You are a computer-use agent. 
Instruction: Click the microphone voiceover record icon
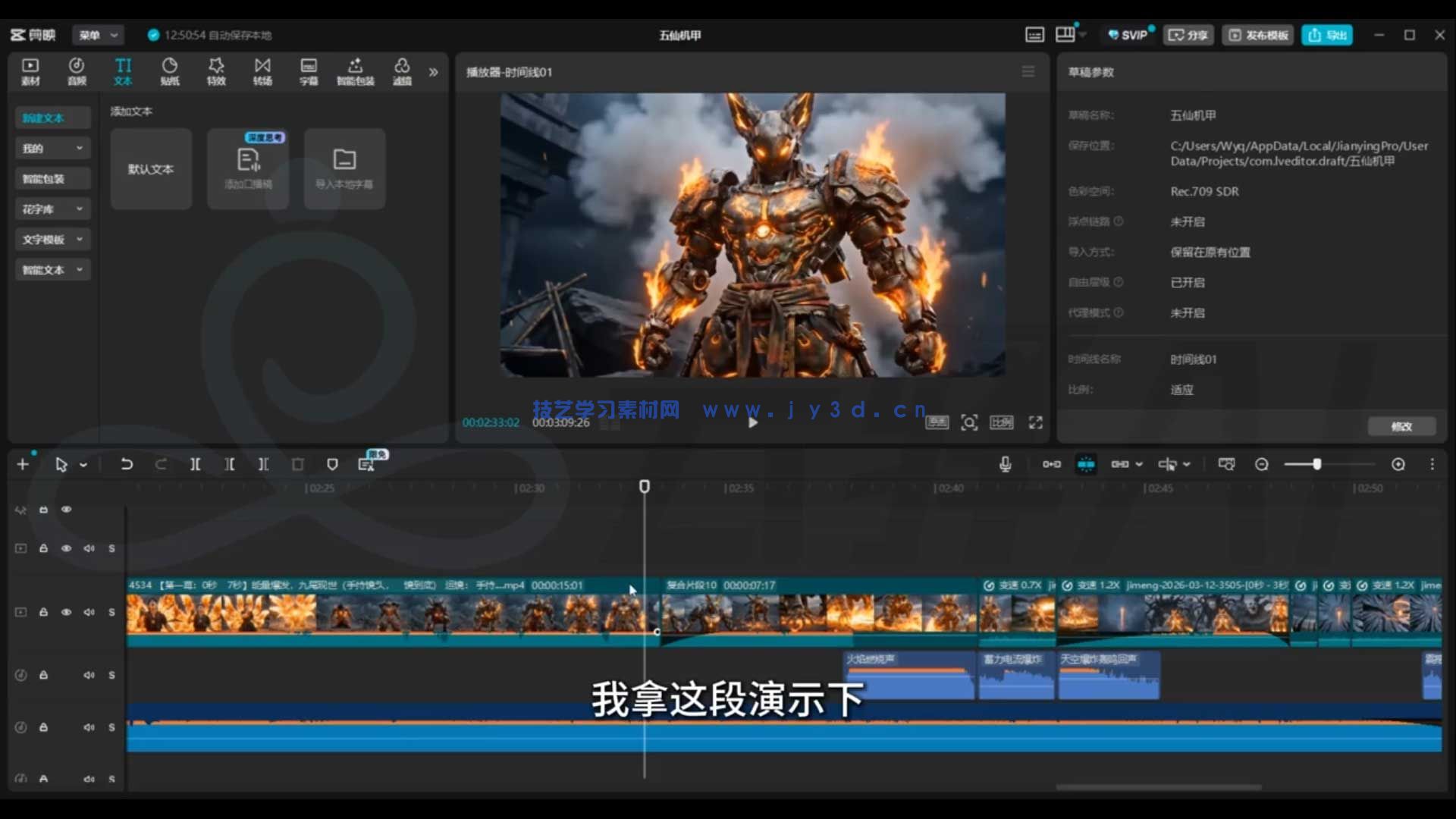click(1005, 464)
